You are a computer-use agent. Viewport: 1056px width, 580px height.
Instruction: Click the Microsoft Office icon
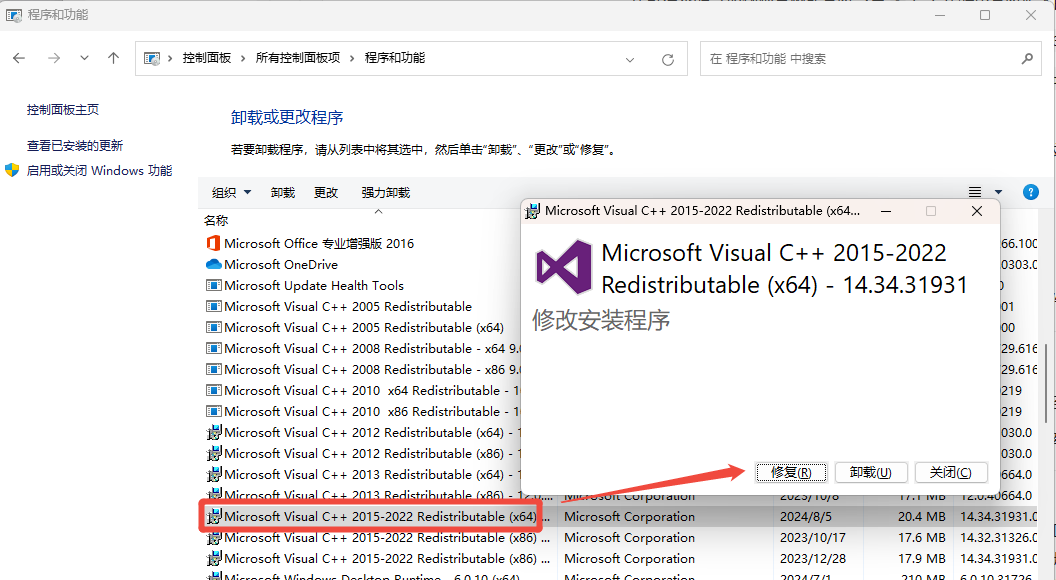(x=213, y=243)
